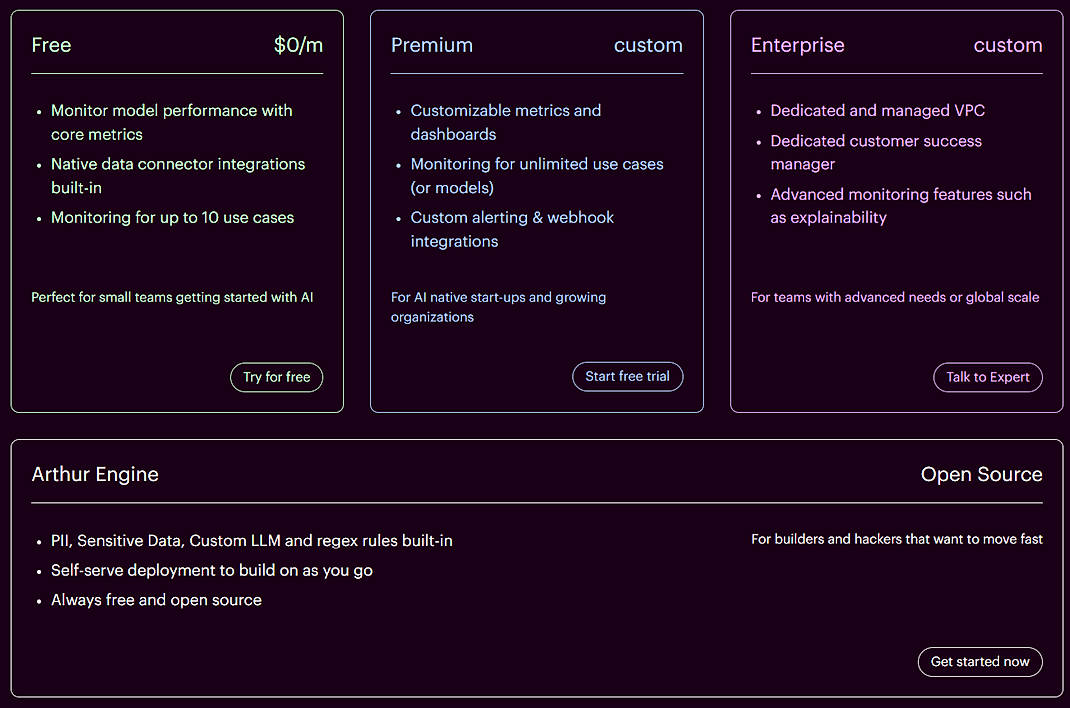Click the '$0/m' price label
The height and width of the screenshot is (708, 1070).
pos(298,45)
